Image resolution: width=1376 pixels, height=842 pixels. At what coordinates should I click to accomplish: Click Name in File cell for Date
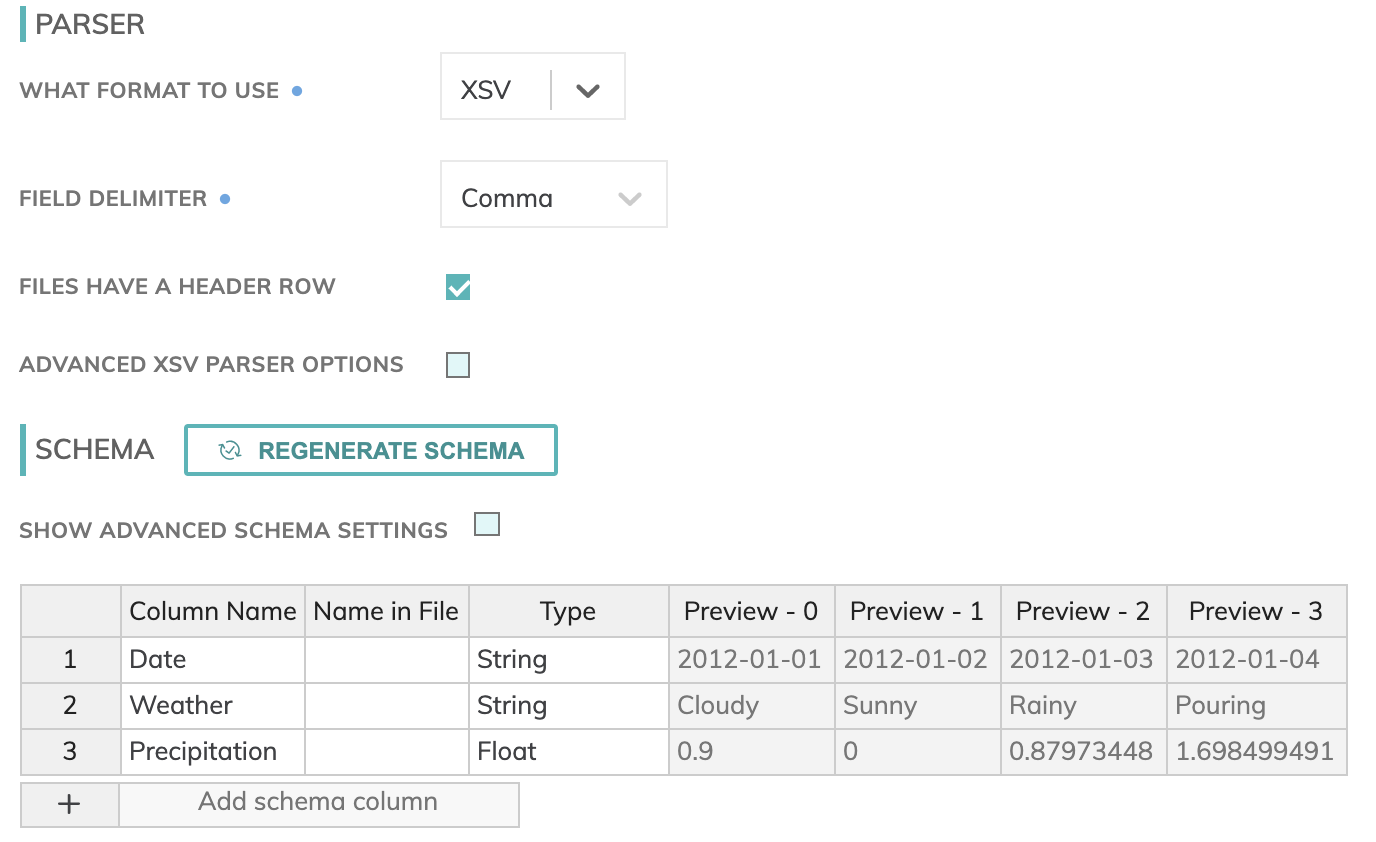(x=386, y=659)
